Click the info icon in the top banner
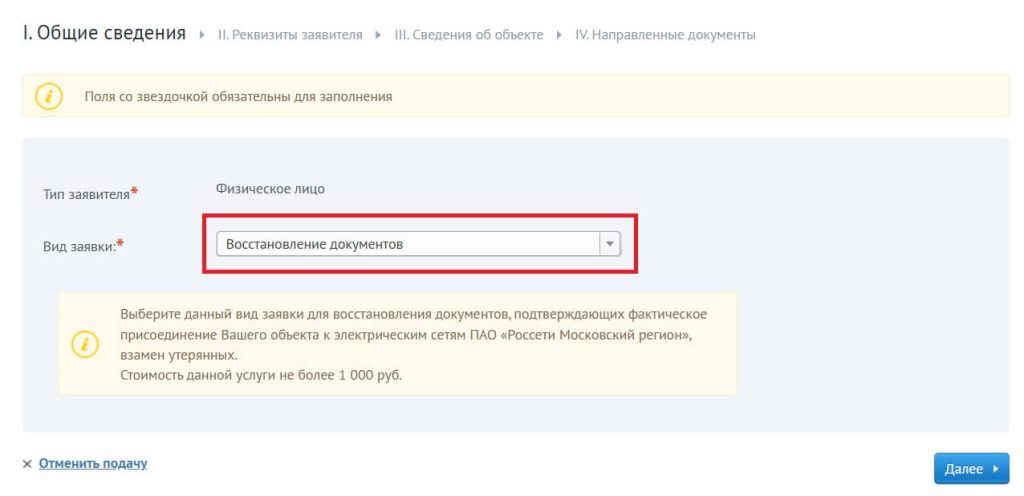The image size is (1024, 496). 49,97
